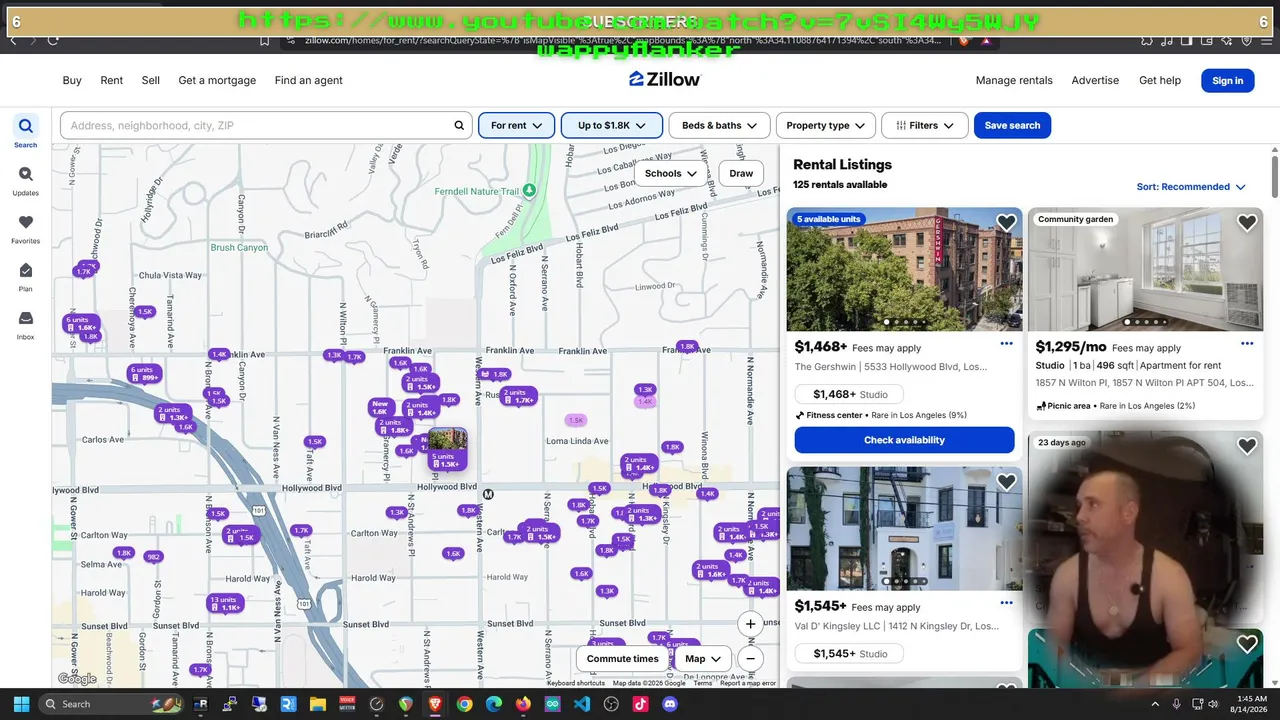Screen dimensions: 1280x720
Task: Save The Gershwin listing with heart icon
Action: click(1006, 223)
